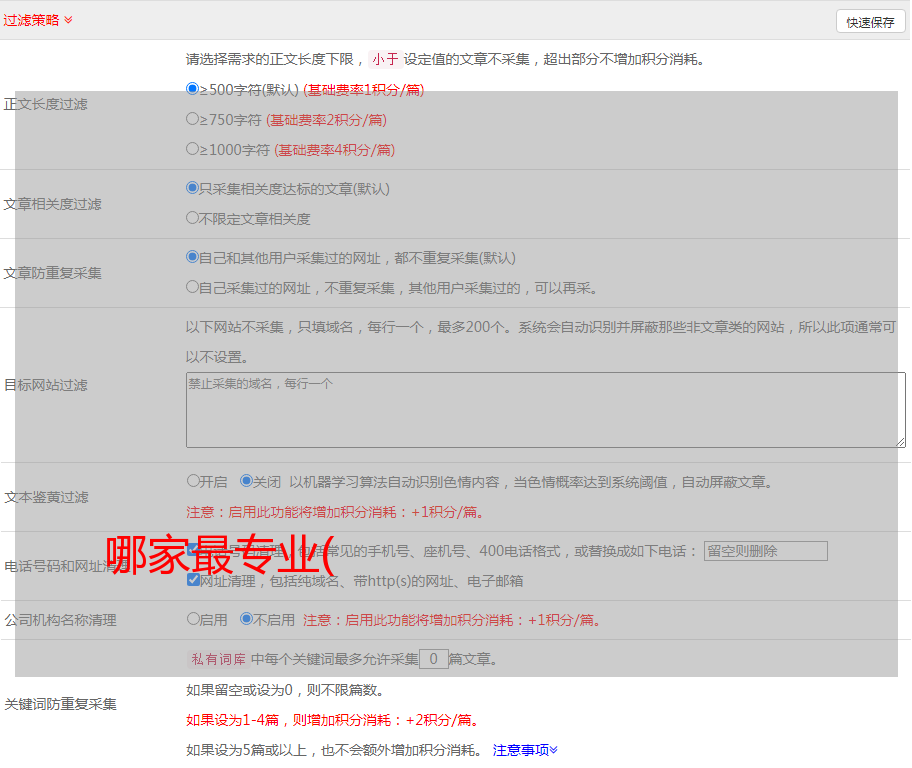
Task: Turn on 文本鉴黄过滤 with 开启
Action: [x=193, y=481]
